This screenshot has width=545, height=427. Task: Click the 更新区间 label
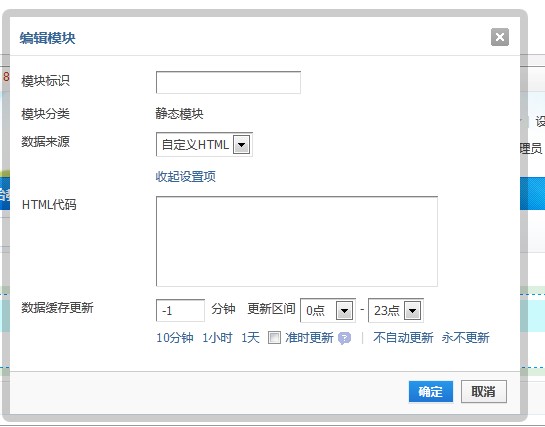tap(271, 309)
